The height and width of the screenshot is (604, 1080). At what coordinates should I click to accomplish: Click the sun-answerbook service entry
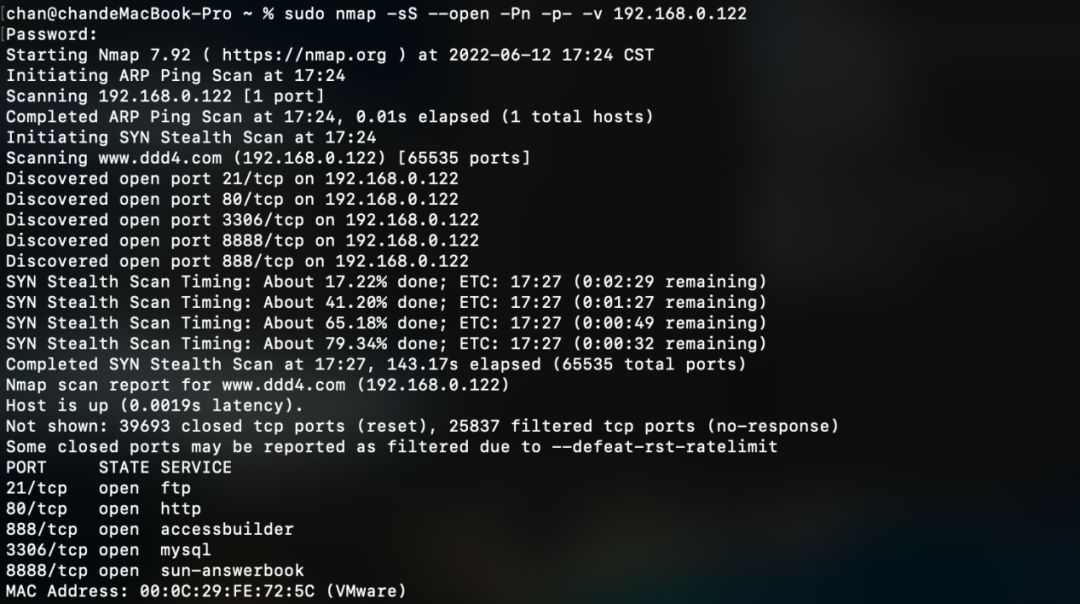pyautogui.click(x=232, y=571)
